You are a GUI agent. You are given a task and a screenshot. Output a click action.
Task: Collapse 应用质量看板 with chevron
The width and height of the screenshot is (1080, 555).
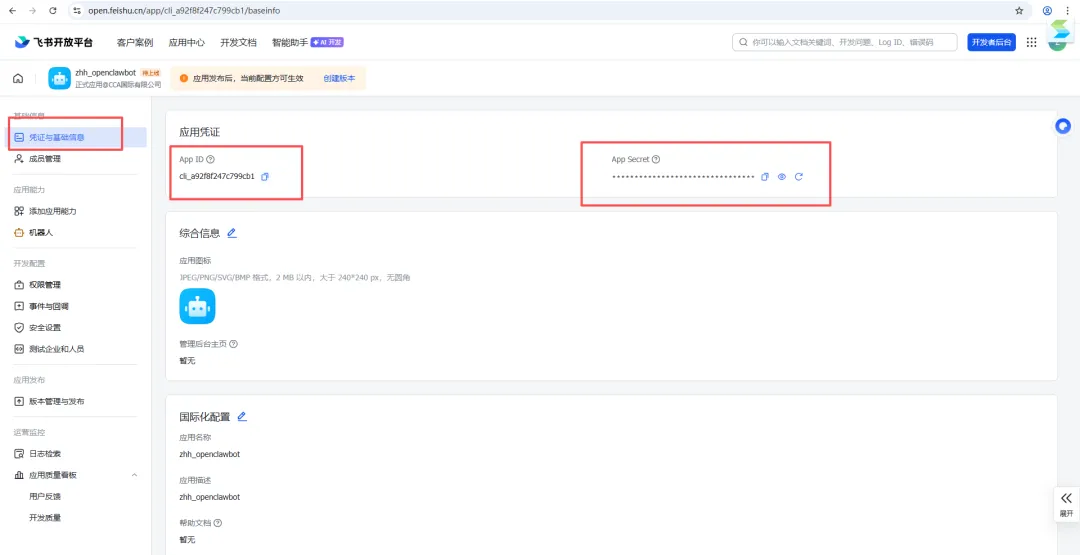click(x=134, y=475)
